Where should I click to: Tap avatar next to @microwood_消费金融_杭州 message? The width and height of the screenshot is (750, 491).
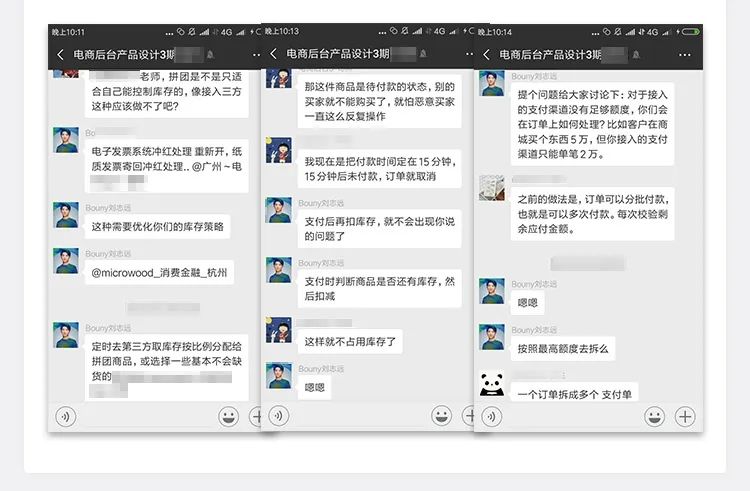coord(66,261)
